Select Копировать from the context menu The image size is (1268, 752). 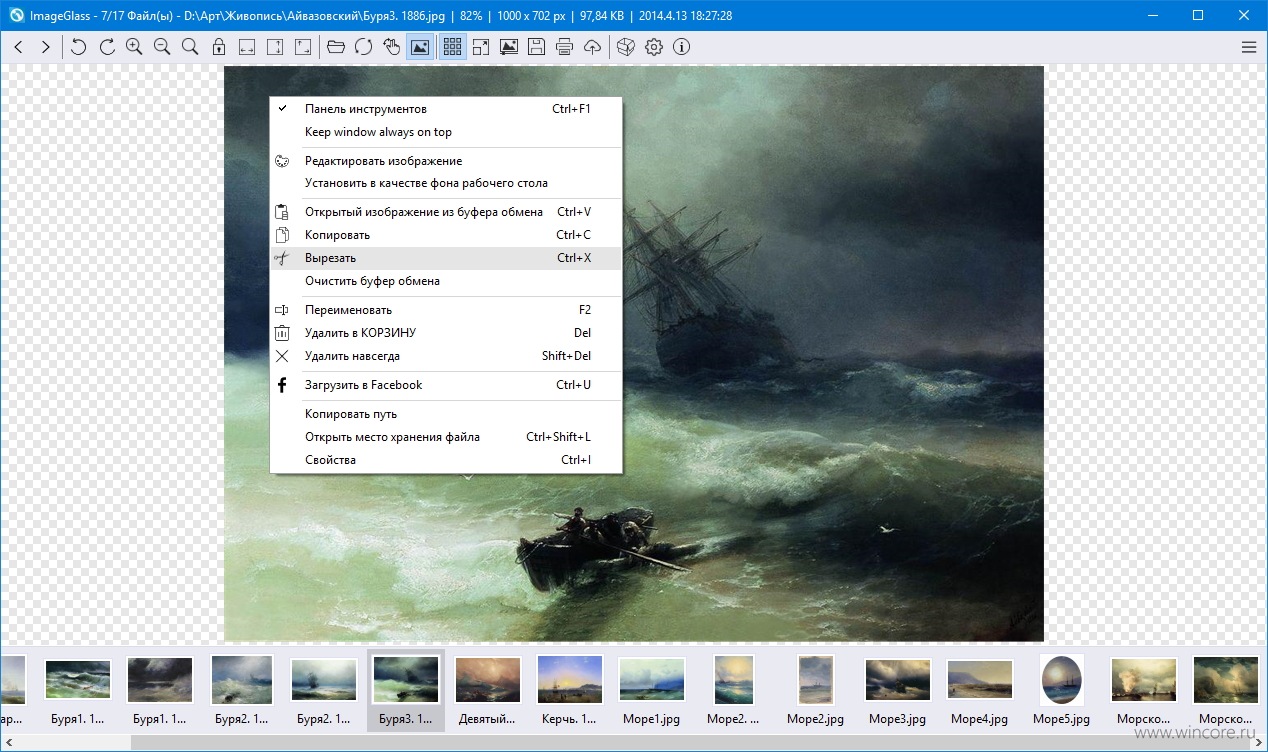446,235
